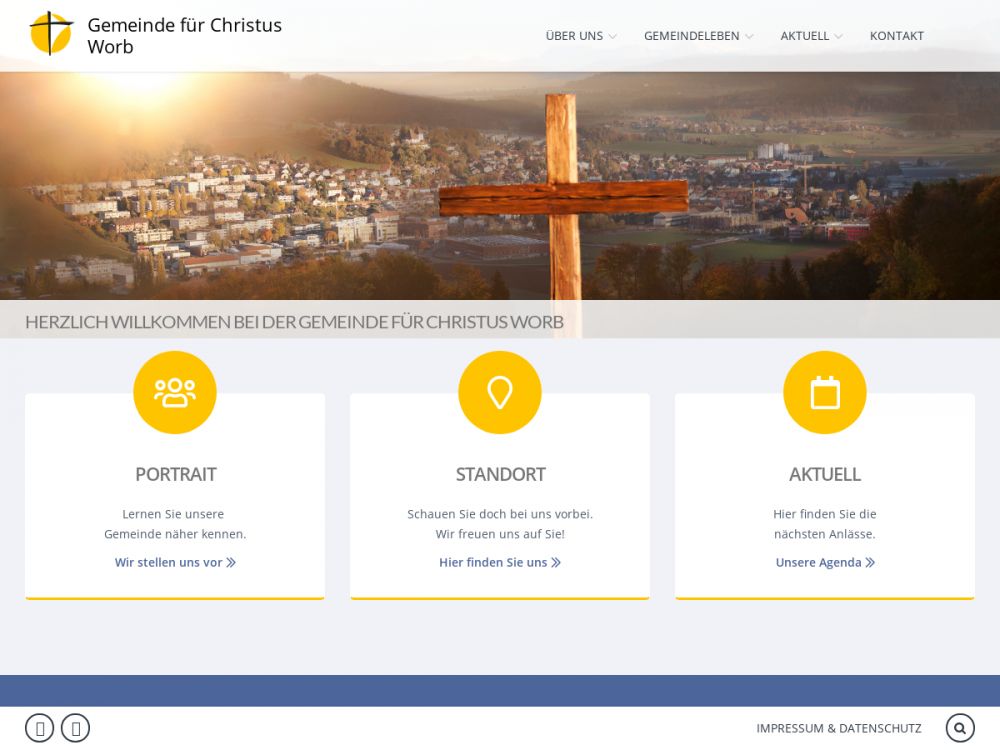Click the wooden cross hero image
Image resolution: width=1000 pixels, height=750 pixels.
[563, 196]
